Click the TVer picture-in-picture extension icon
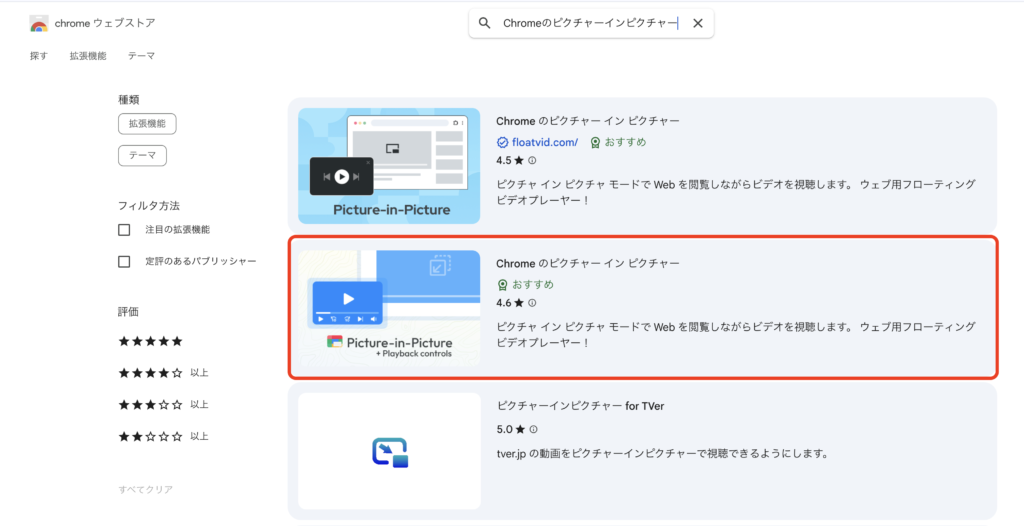This screenshot has height=526, width=1024. coord(389,452)
